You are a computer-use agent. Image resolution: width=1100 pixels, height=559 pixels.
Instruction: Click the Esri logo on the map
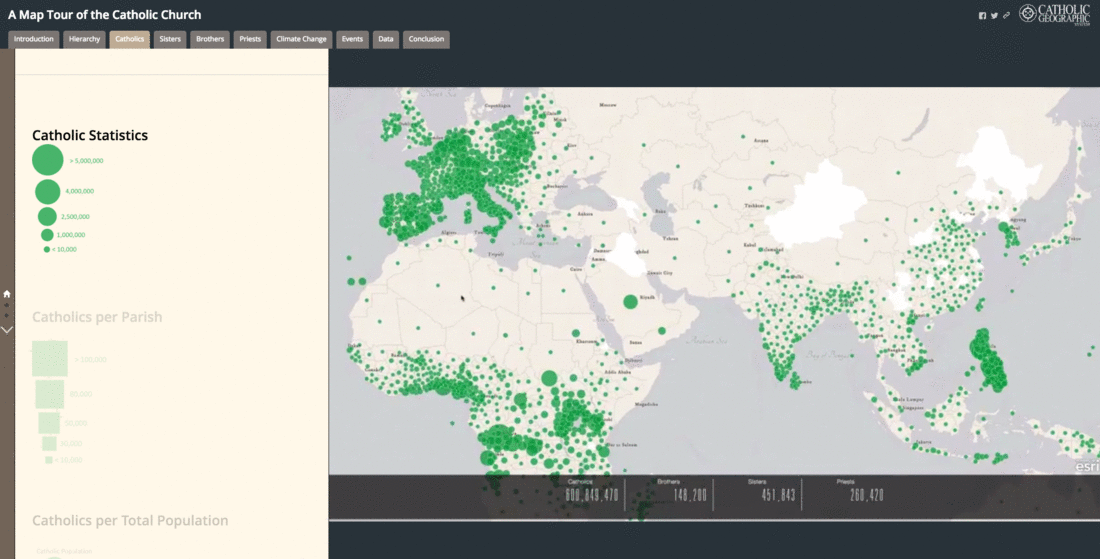[x=1086, y=466]
